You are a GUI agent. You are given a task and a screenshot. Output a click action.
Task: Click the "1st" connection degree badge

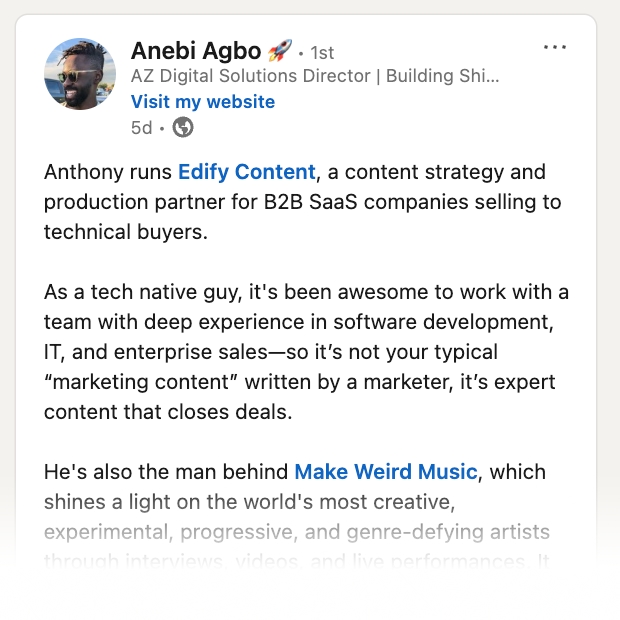pyautogui.click(x=322, y=52)
